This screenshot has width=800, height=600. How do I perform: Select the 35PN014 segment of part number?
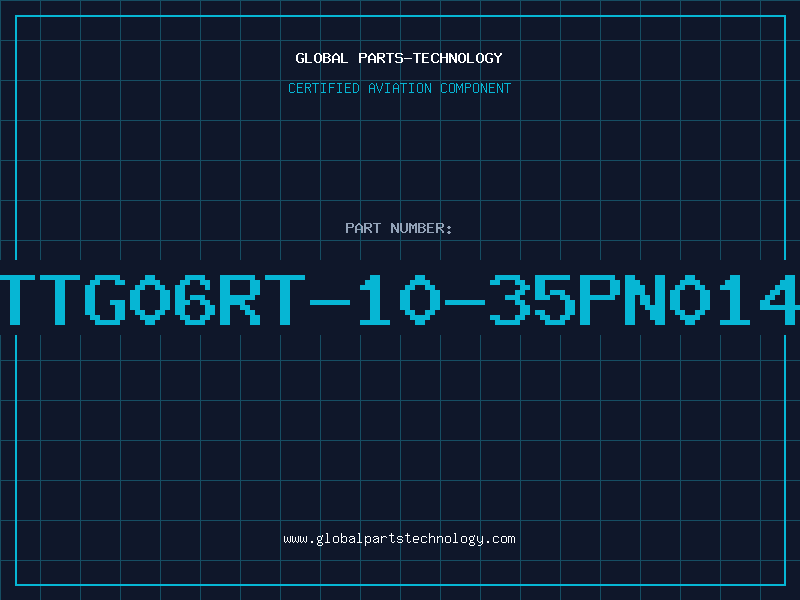tap(645, 299)
